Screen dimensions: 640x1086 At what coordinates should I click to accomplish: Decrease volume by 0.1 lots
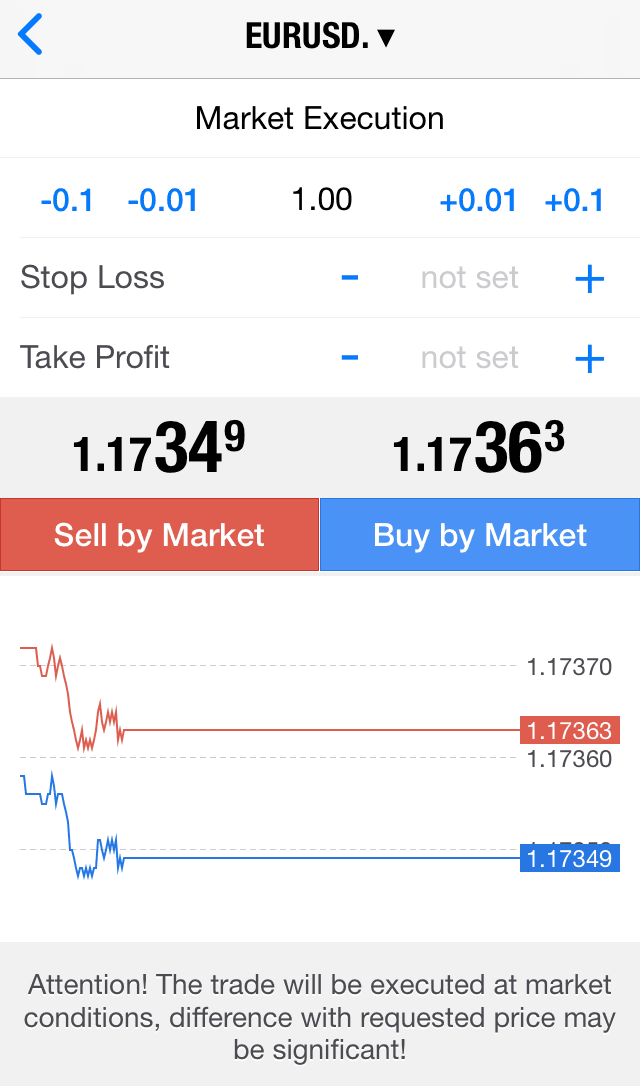pyautogui.click(x=66, y=199)
